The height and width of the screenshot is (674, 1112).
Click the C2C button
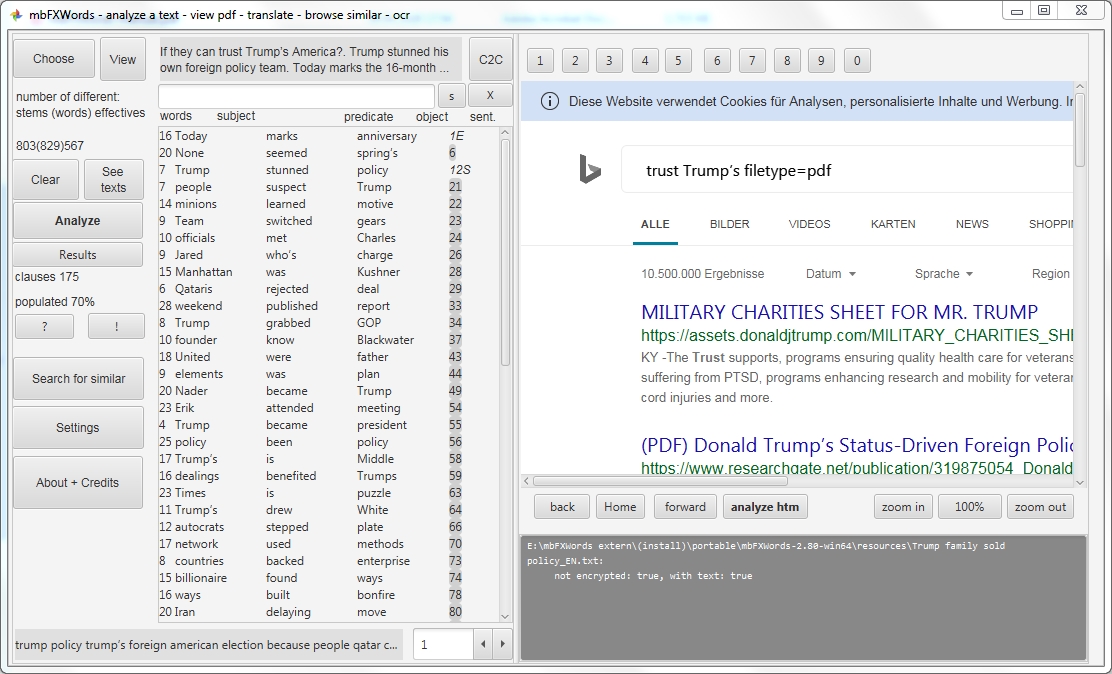pos(491,60)
